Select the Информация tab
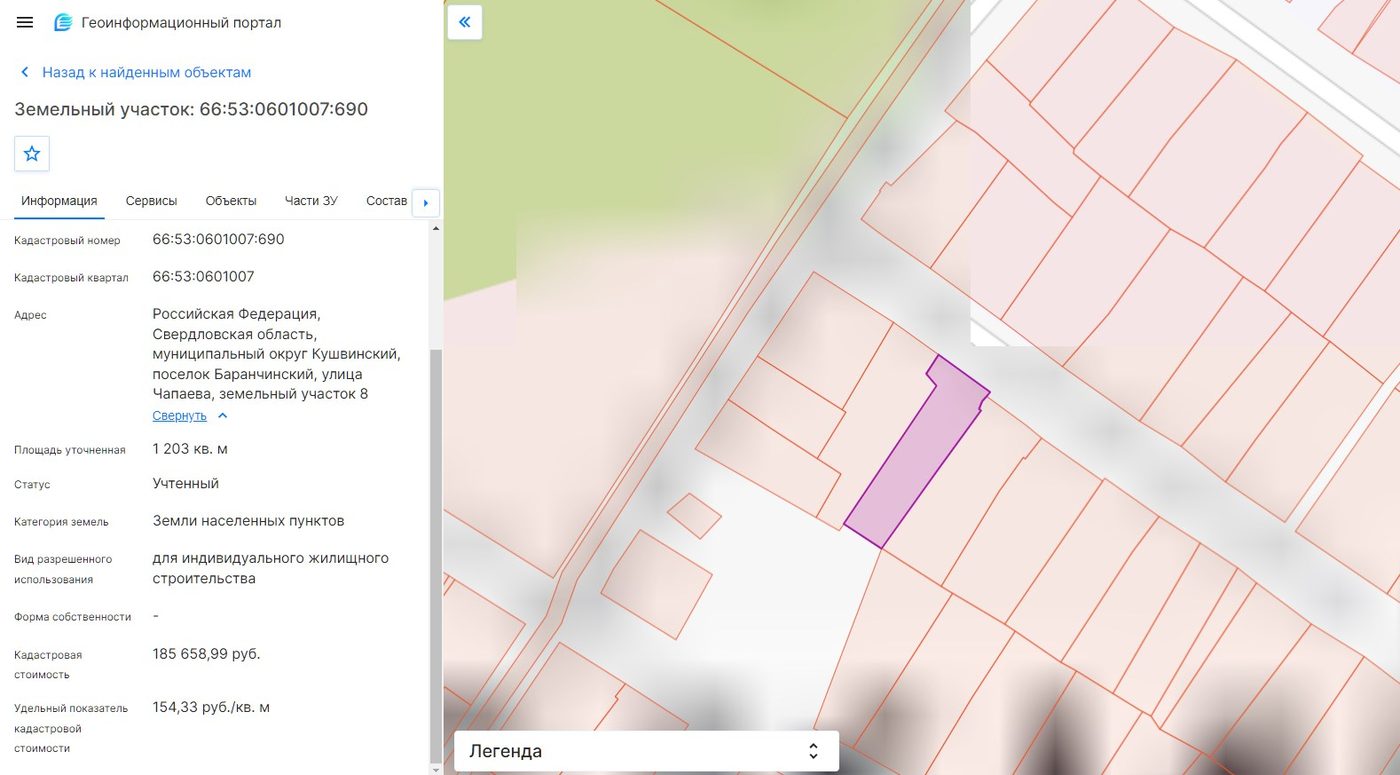 tap(59, 201)
